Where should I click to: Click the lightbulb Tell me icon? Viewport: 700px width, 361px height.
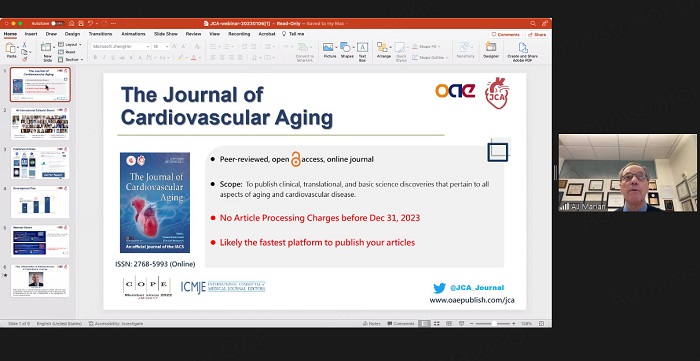(x=284, y=34)
